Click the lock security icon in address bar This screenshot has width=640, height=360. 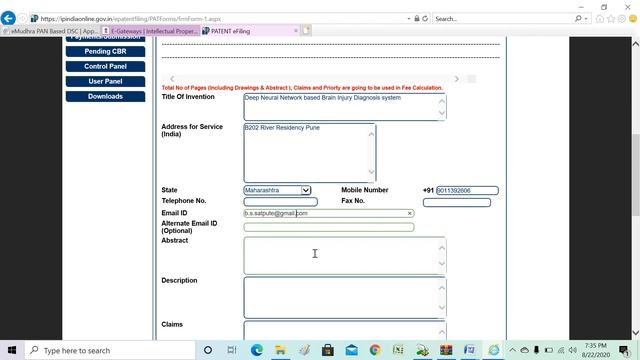coord(417,19)
